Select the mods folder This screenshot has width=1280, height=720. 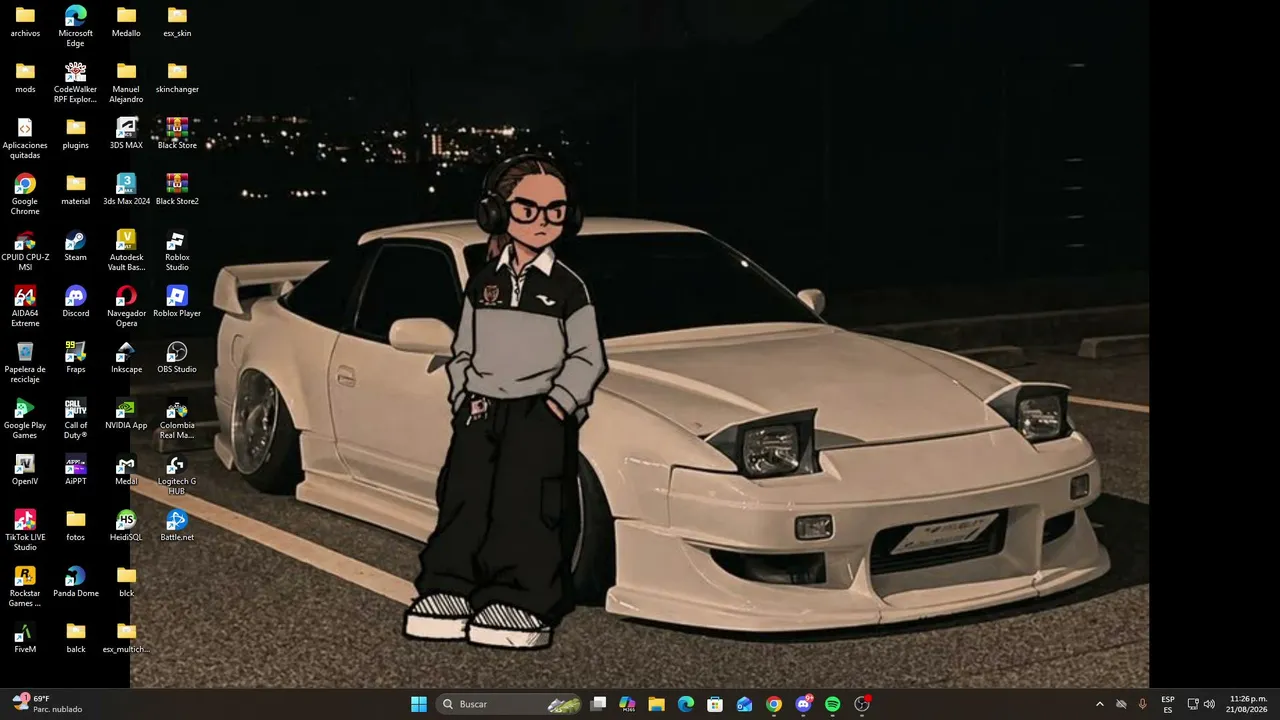click(25, 77)
